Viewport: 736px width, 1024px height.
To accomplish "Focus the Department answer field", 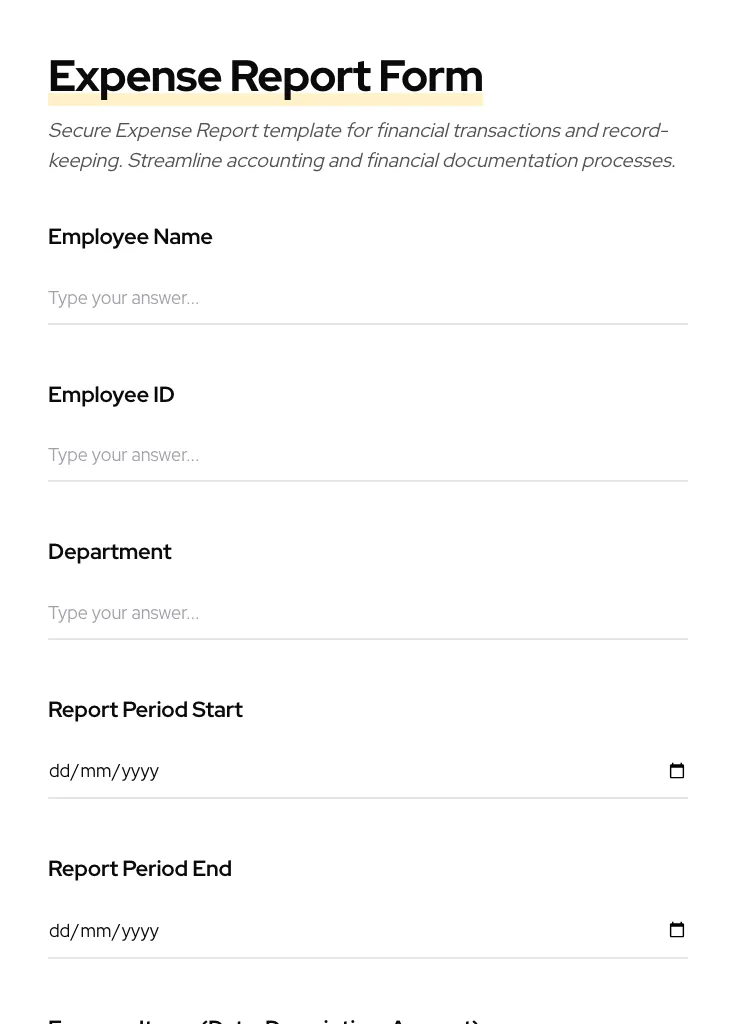I will (x=300, y=612).
